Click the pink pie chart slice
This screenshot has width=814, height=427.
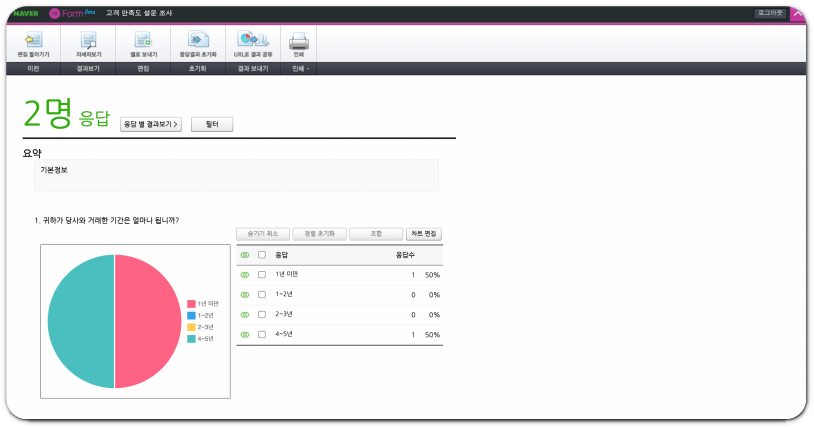[x=148, y=321]
